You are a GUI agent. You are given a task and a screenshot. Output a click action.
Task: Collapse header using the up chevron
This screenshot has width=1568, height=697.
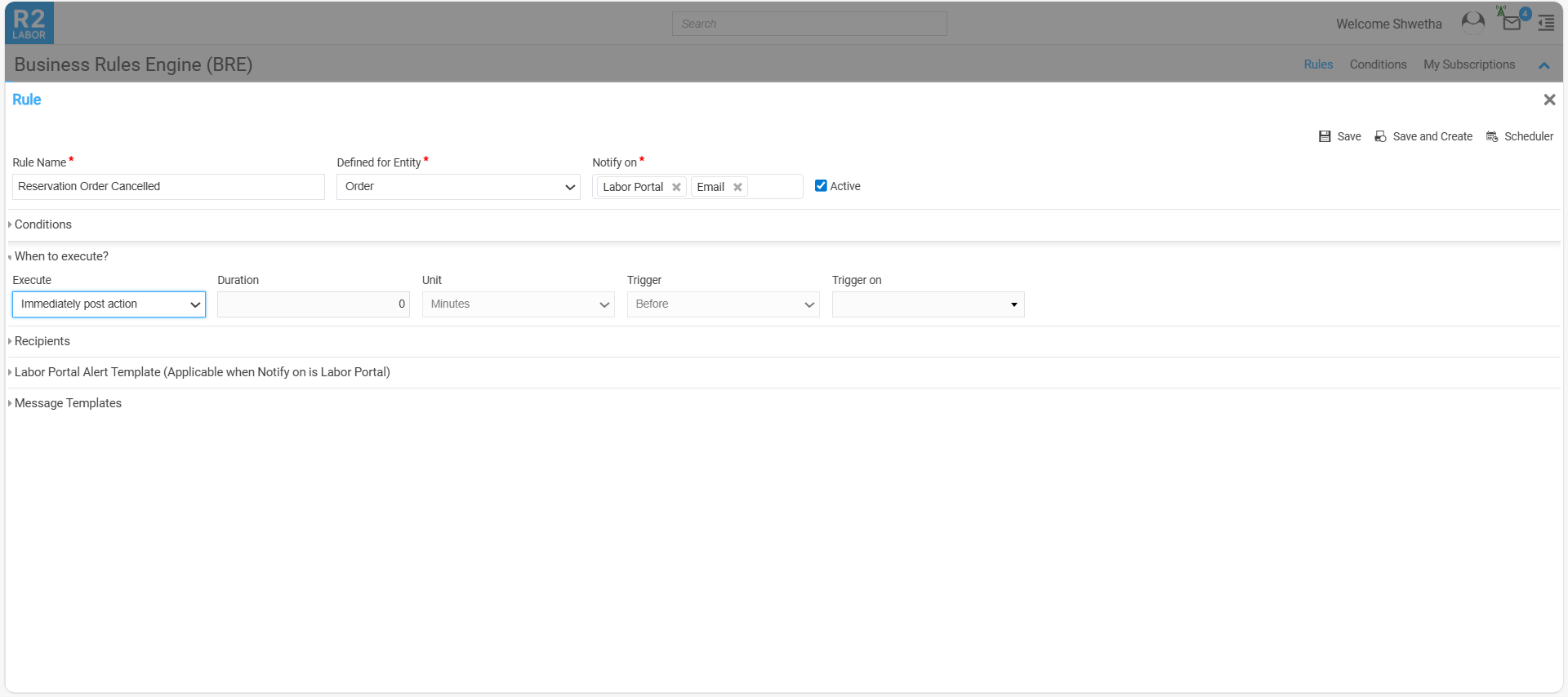[1543, 65]
